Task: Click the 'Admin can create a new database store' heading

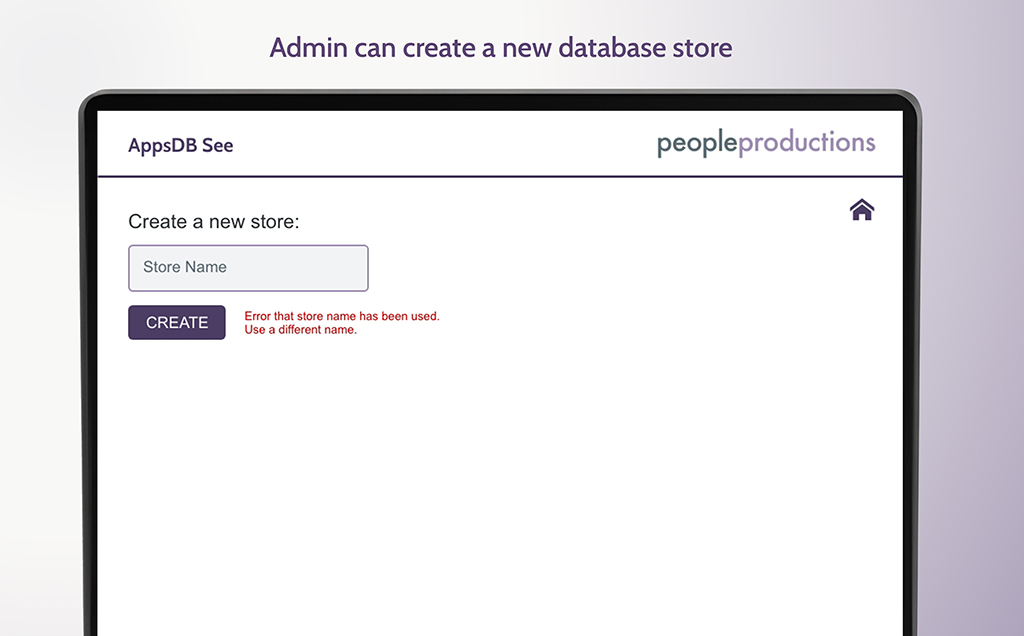Action: [501, 47]
